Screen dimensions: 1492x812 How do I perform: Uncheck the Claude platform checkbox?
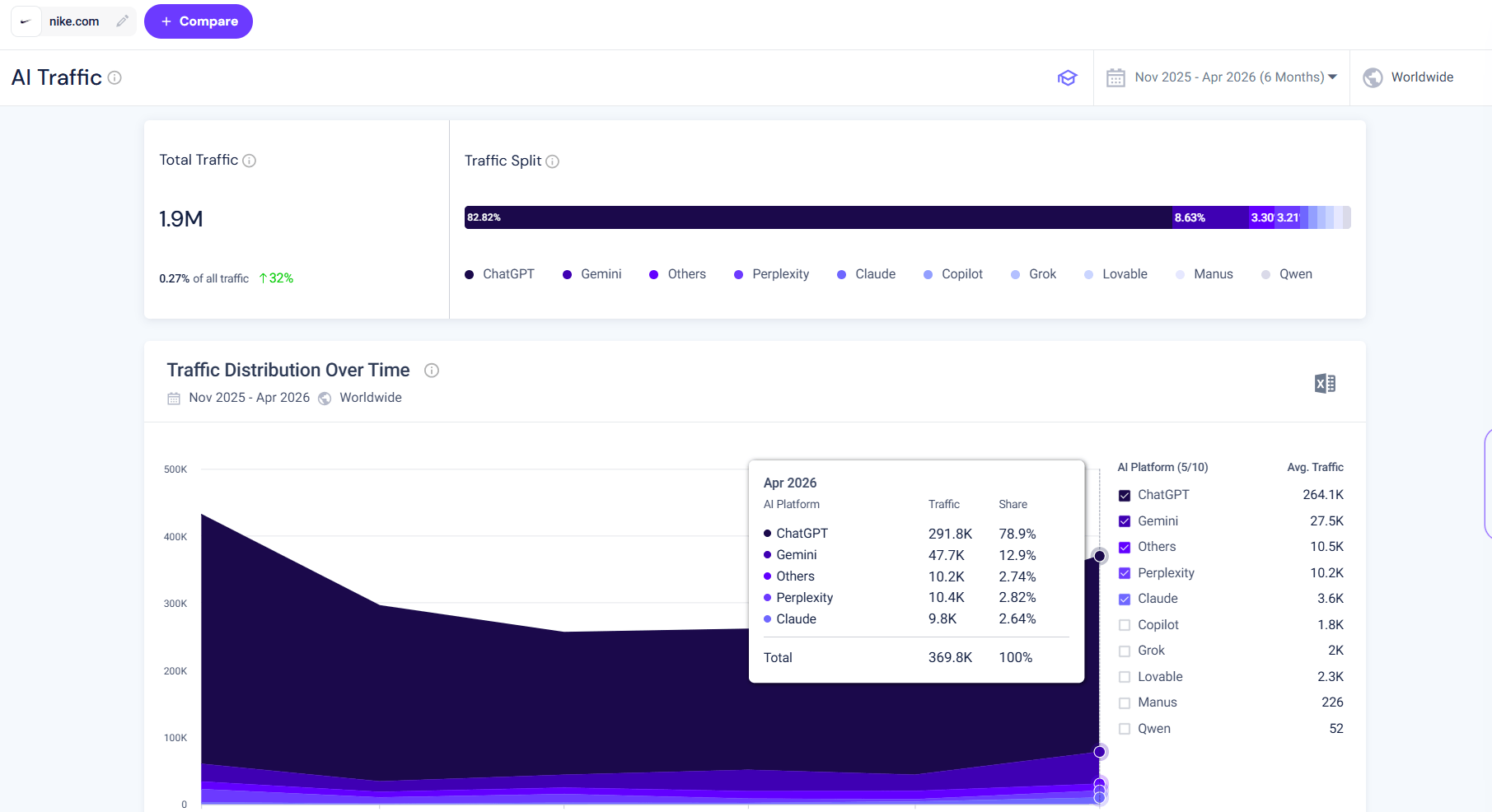click(x=1125, y=600)
